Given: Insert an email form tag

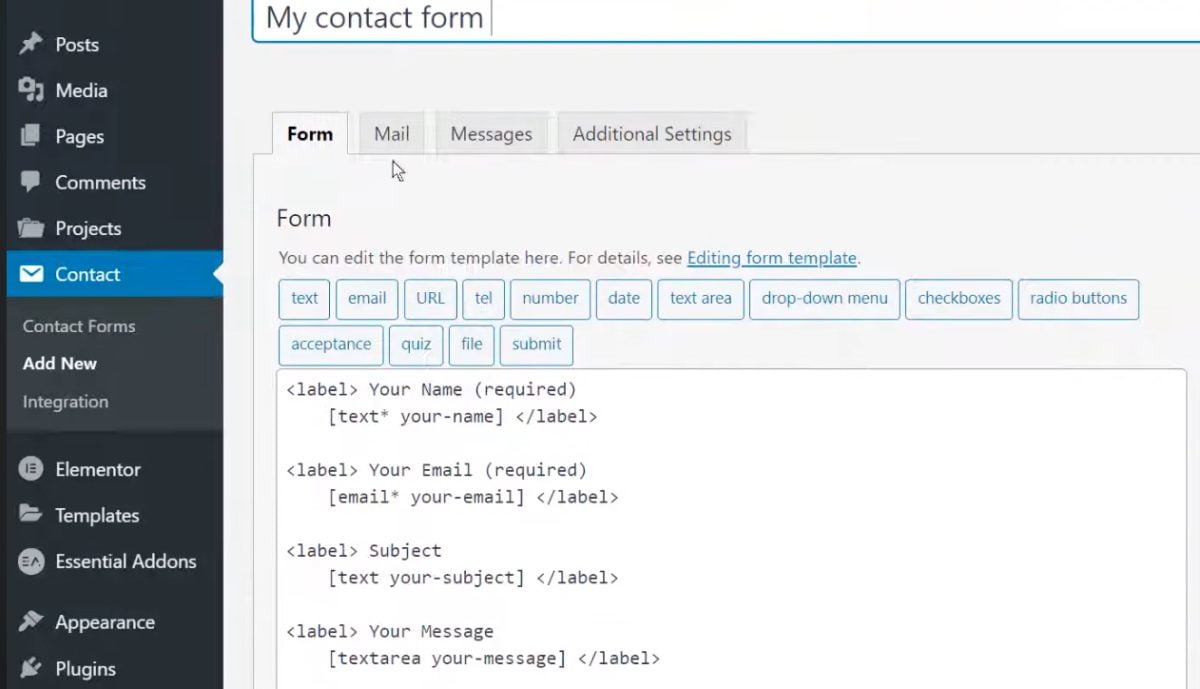Looking at the screenshot, I should tap(367, 298).
